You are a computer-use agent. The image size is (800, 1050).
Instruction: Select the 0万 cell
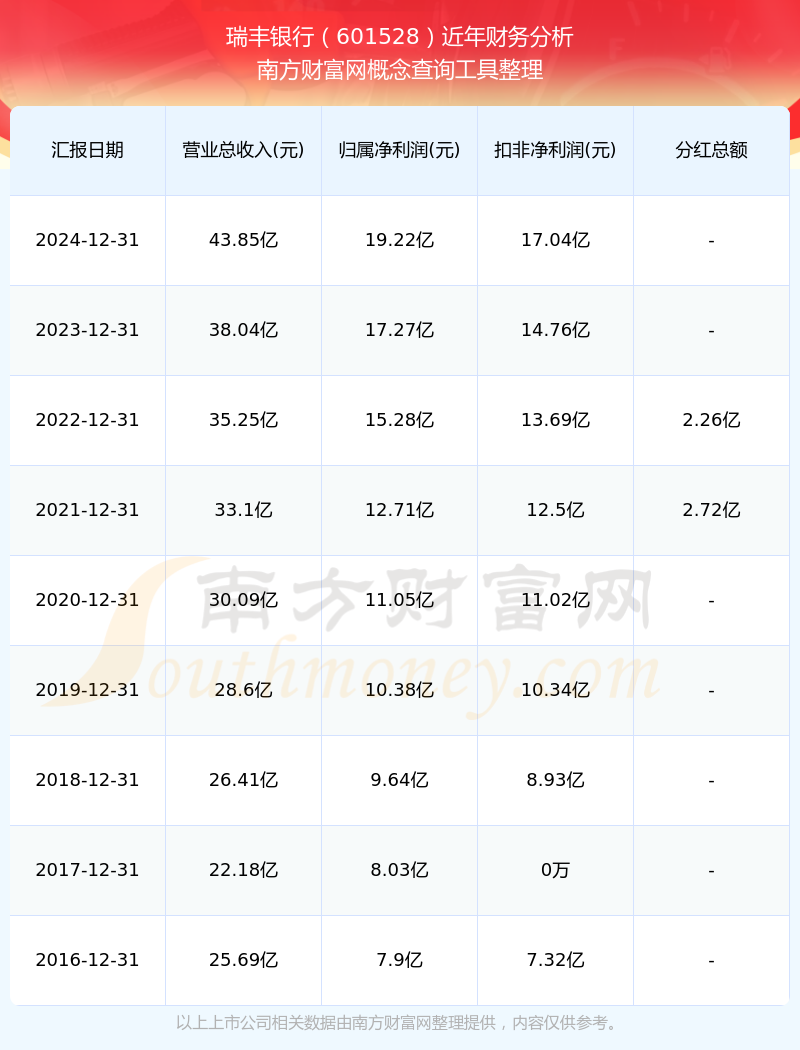click(x=556, y=870)
